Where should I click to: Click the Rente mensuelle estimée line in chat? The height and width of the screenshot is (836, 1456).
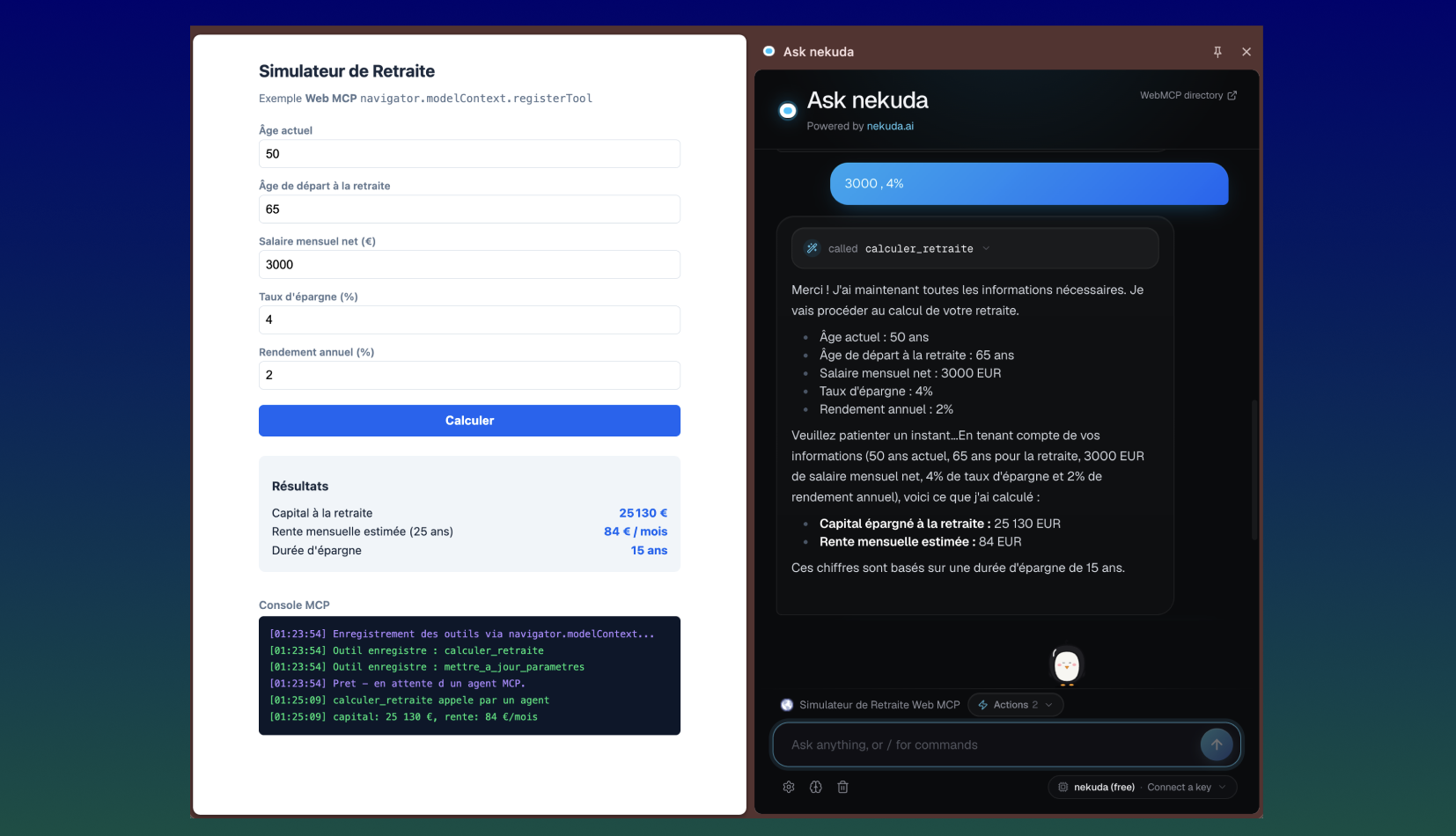(x=921, y=542)
